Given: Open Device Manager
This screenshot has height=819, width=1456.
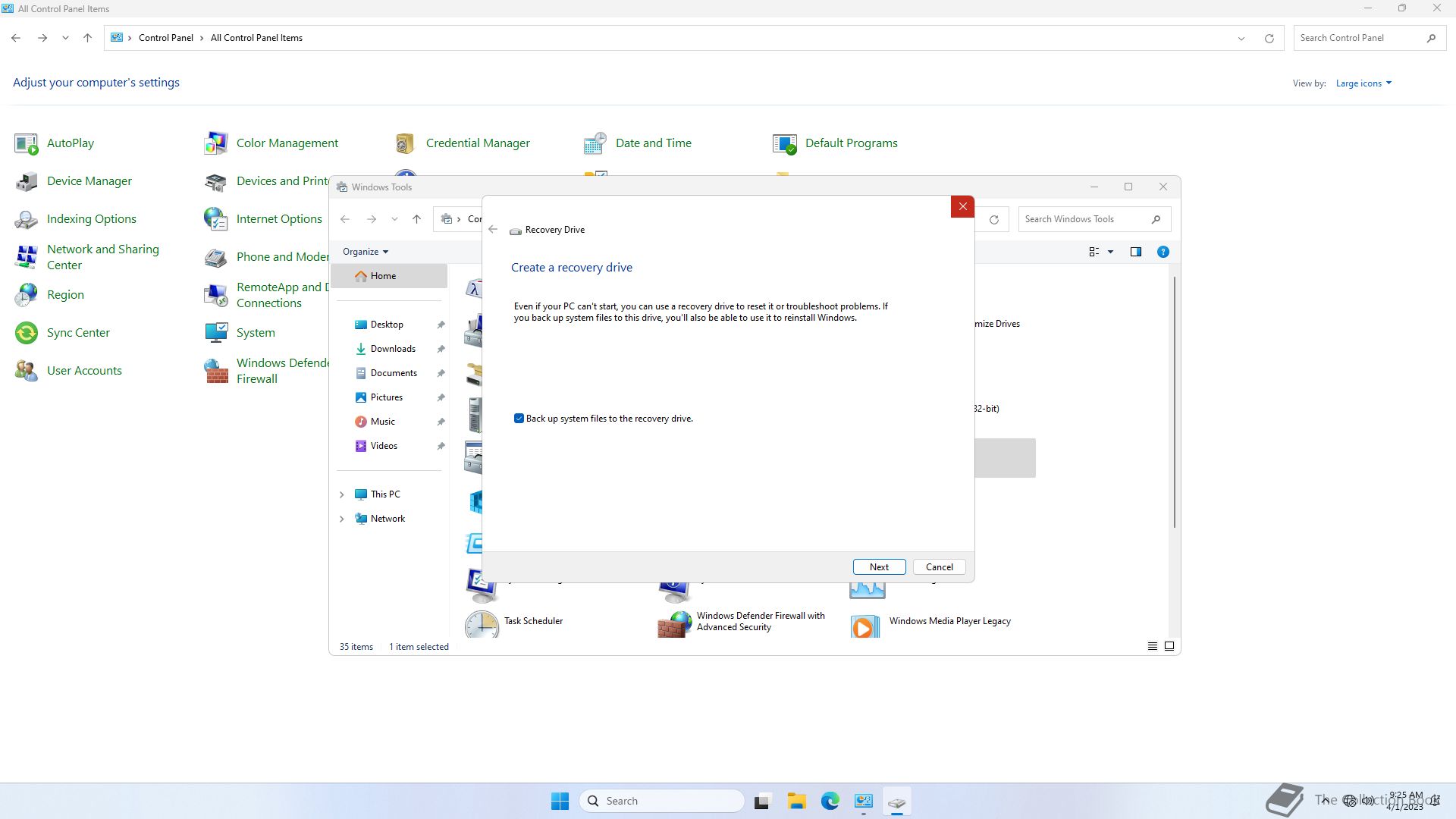Looking at the screenshot, I should [74, 181].
